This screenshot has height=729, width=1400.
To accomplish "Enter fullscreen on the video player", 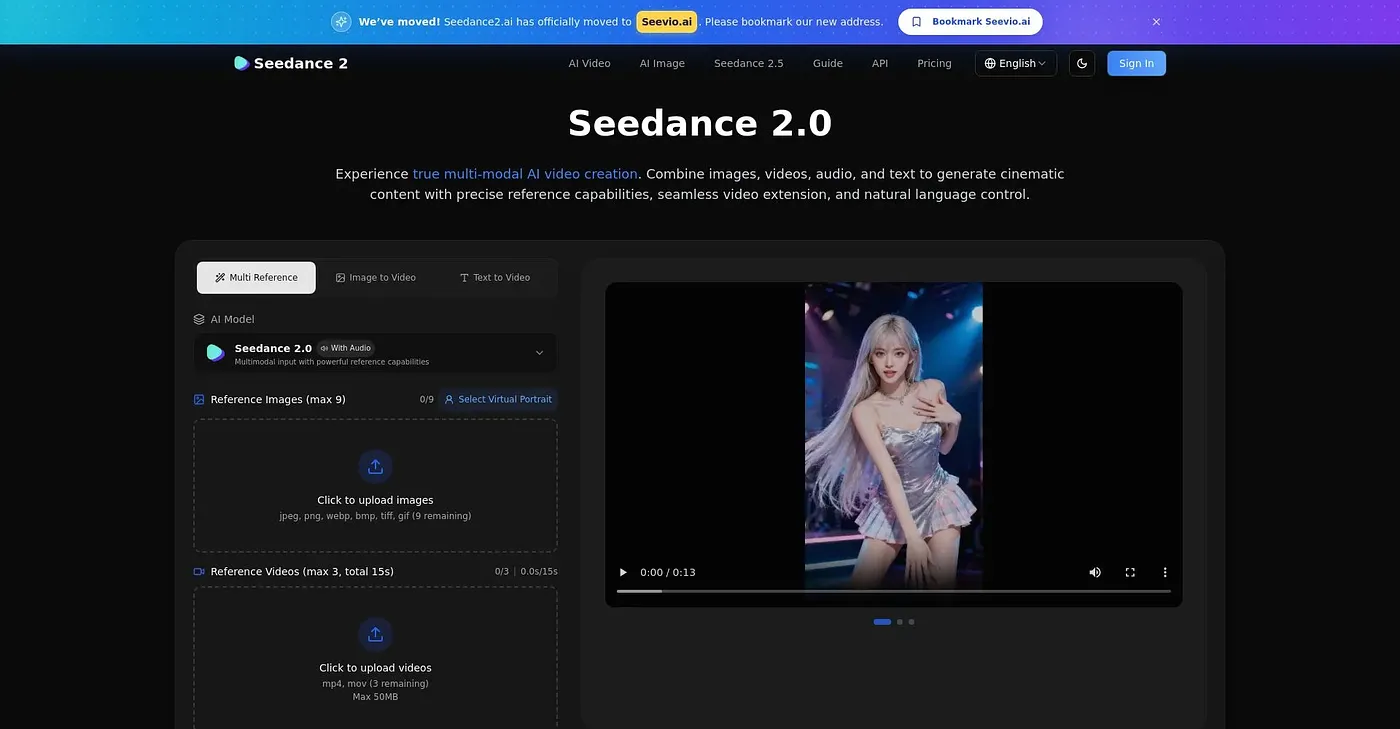I will point(1130,572).
